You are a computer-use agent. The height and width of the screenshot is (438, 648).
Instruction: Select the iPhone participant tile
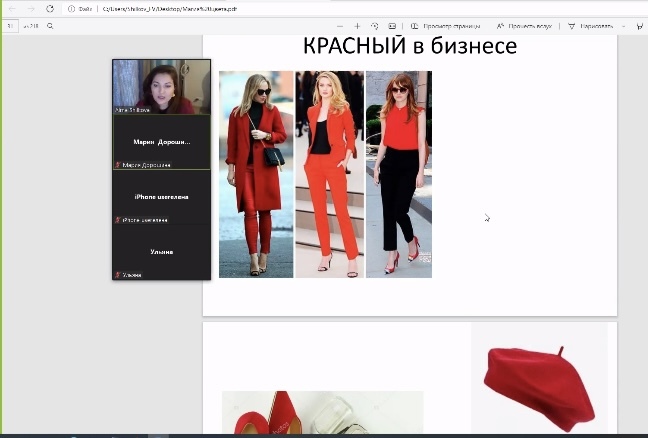pyautogui.click(x=161, y=197)
